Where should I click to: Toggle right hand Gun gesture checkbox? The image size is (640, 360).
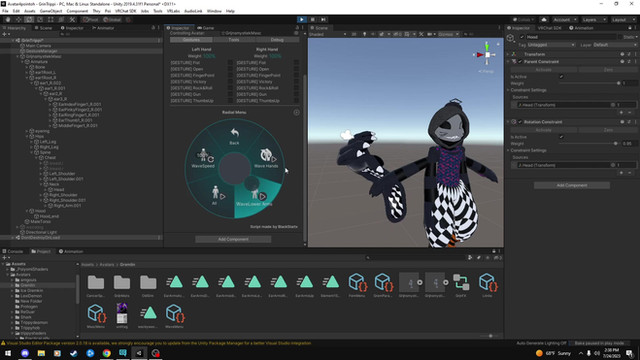[296, 94]
